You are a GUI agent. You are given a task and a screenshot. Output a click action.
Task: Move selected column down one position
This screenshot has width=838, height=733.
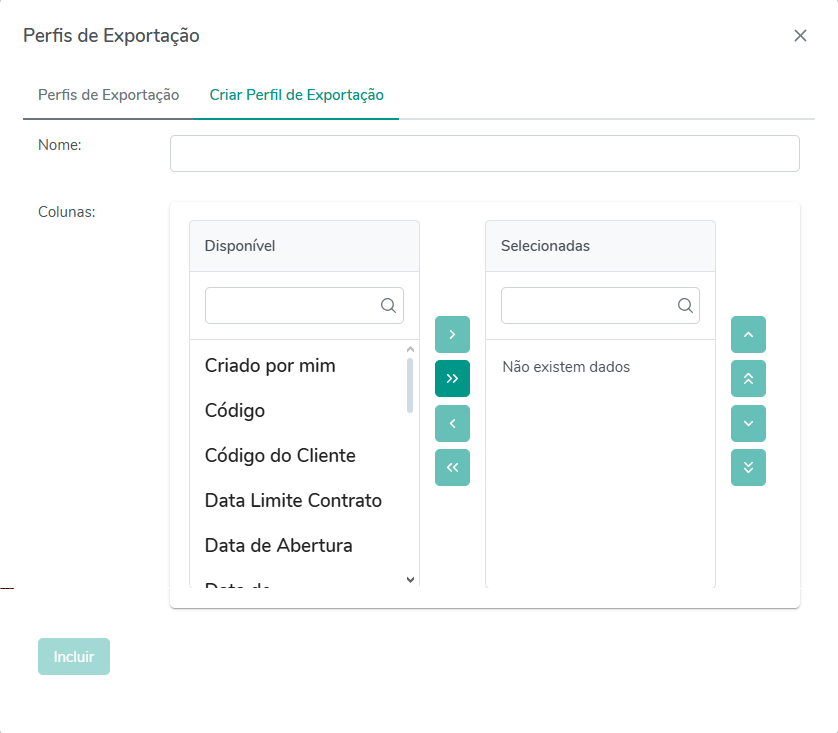click(x=748, y=423)
